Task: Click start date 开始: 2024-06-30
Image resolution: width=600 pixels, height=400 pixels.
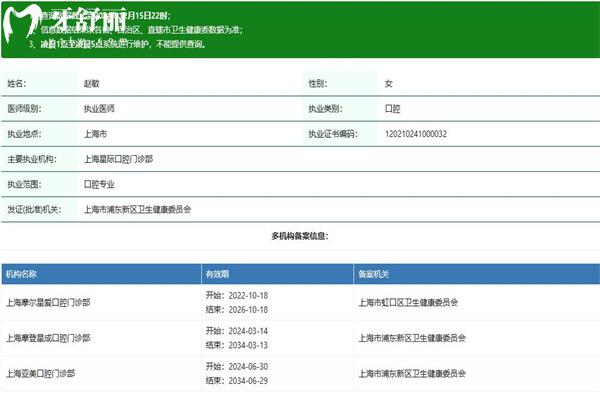Action: pos(236,367)
